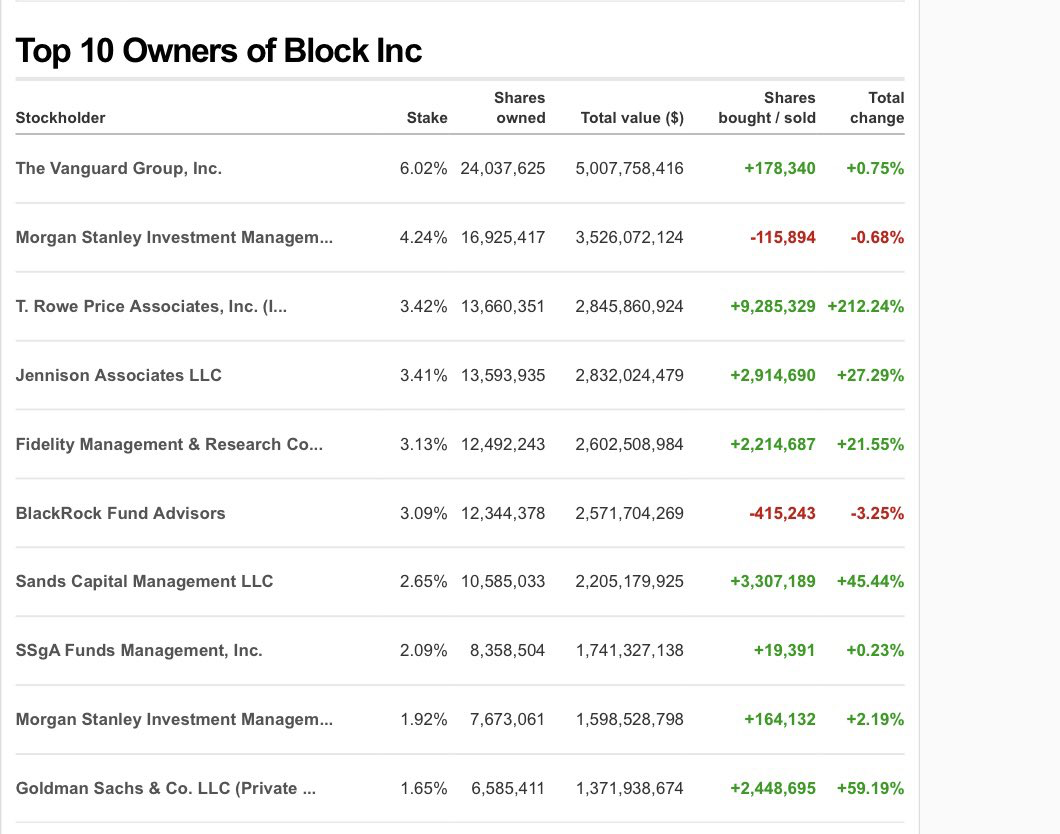Select the 1.65% stake value
Screen dimensions: 1060x834
(423, 788)
